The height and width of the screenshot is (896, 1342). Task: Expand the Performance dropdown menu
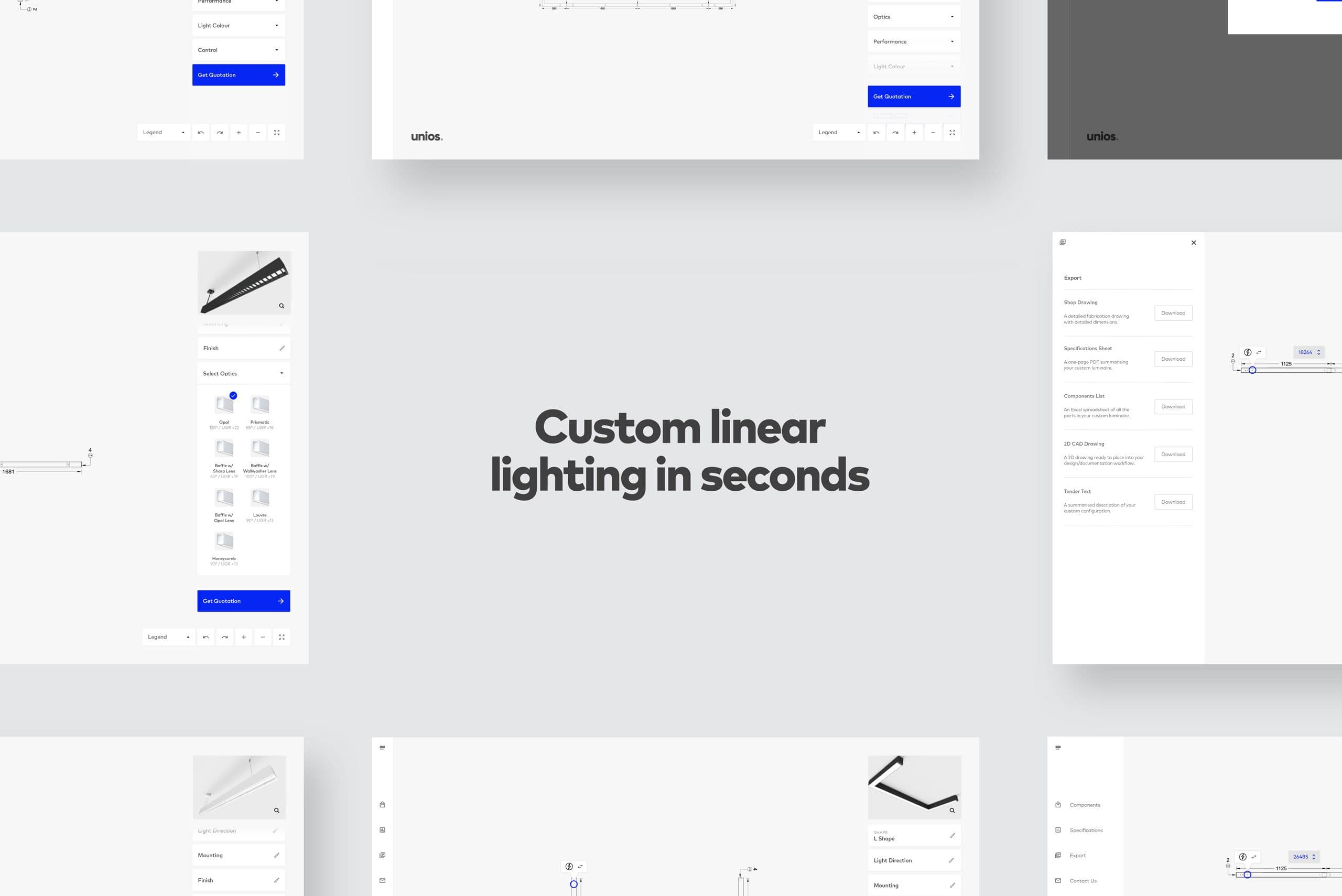point(913,41)
